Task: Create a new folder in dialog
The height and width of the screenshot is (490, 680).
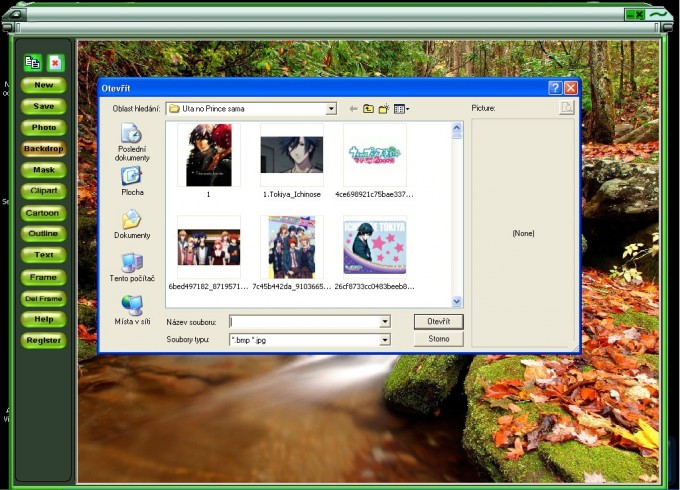Action: pos(384,109)
